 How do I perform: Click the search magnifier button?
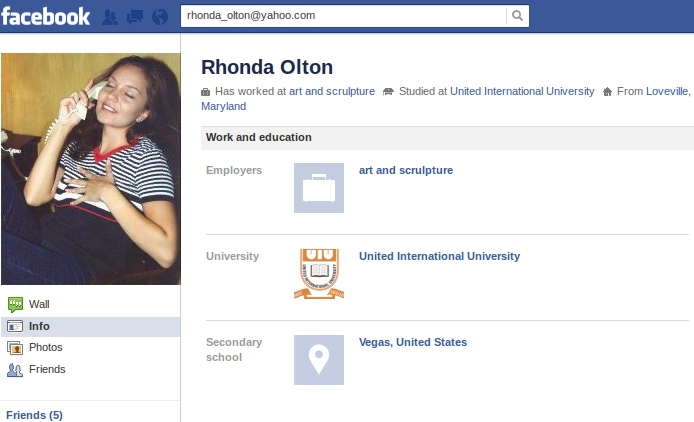[517, 16]
